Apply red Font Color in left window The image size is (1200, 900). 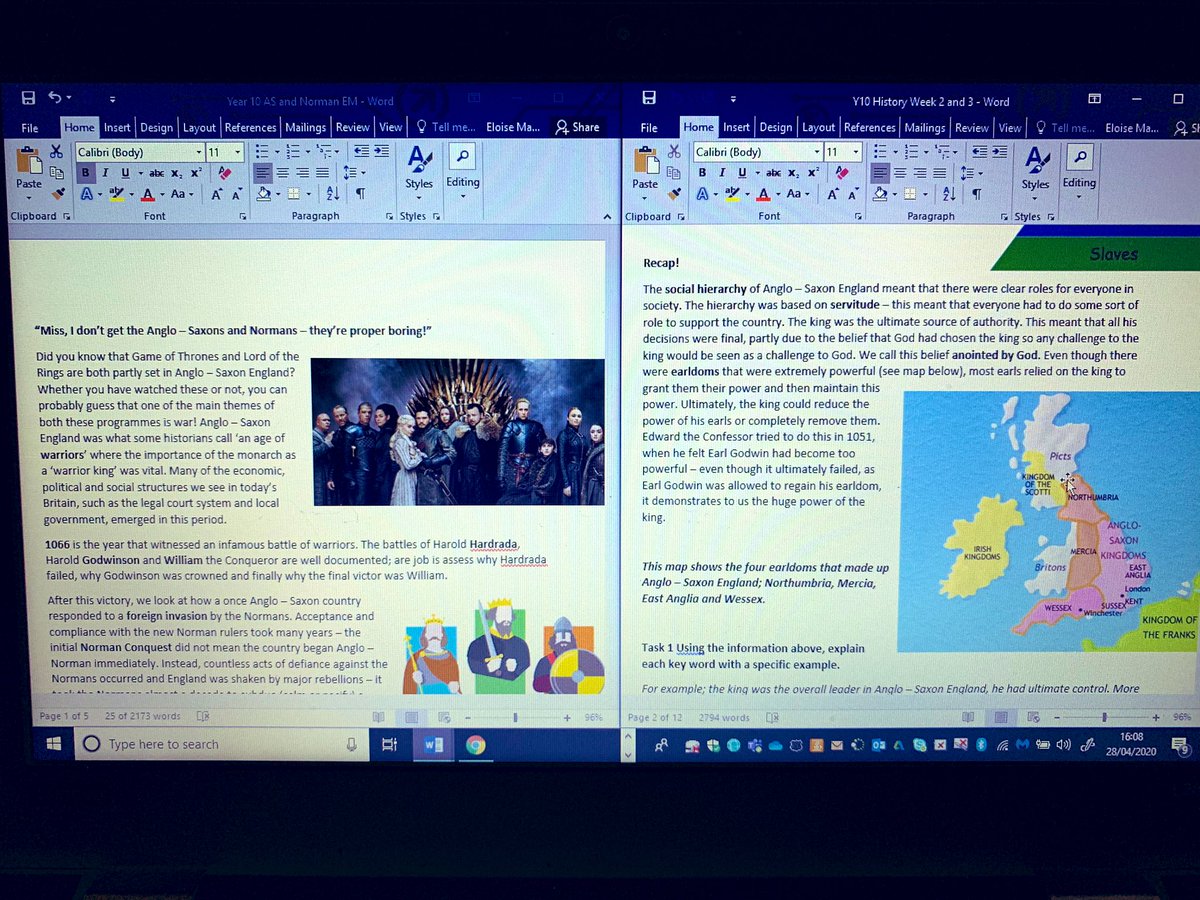coord(148,194)
